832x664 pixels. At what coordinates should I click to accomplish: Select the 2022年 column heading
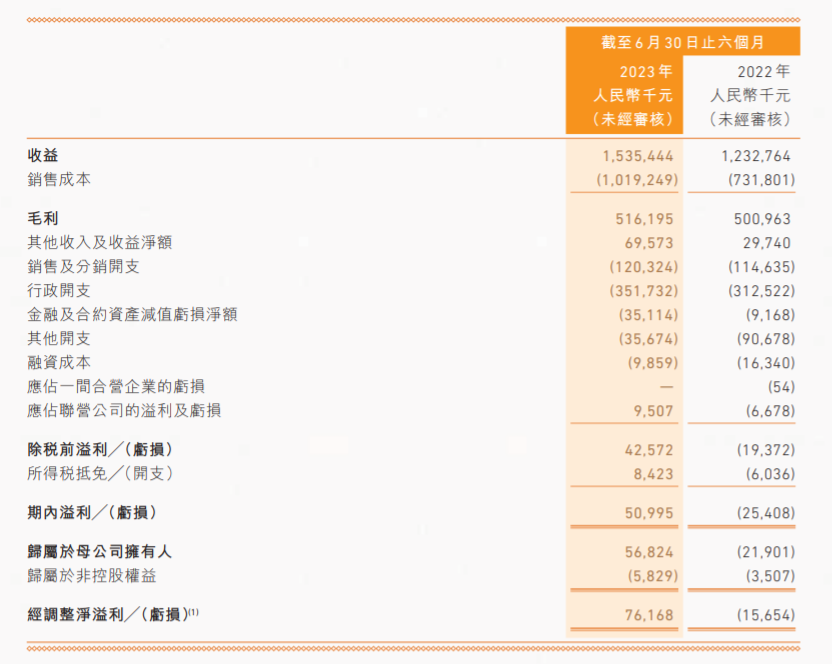pos(763,72)
